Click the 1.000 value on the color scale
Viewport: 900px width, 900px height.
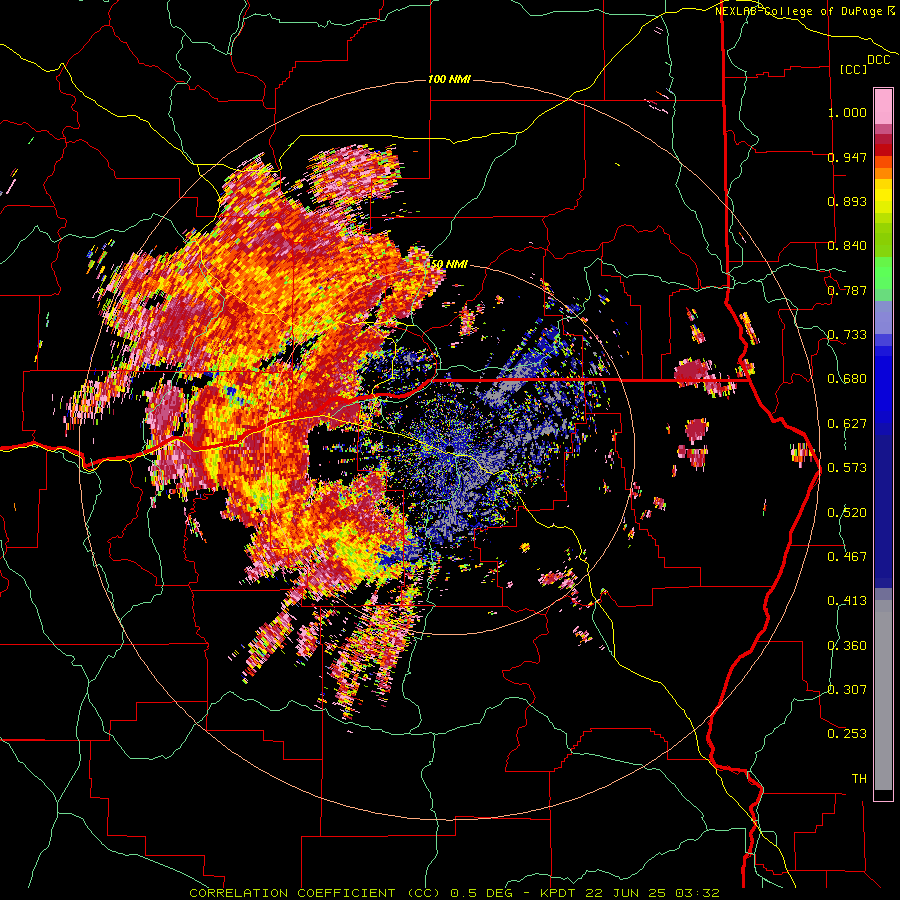coord(847,113)
